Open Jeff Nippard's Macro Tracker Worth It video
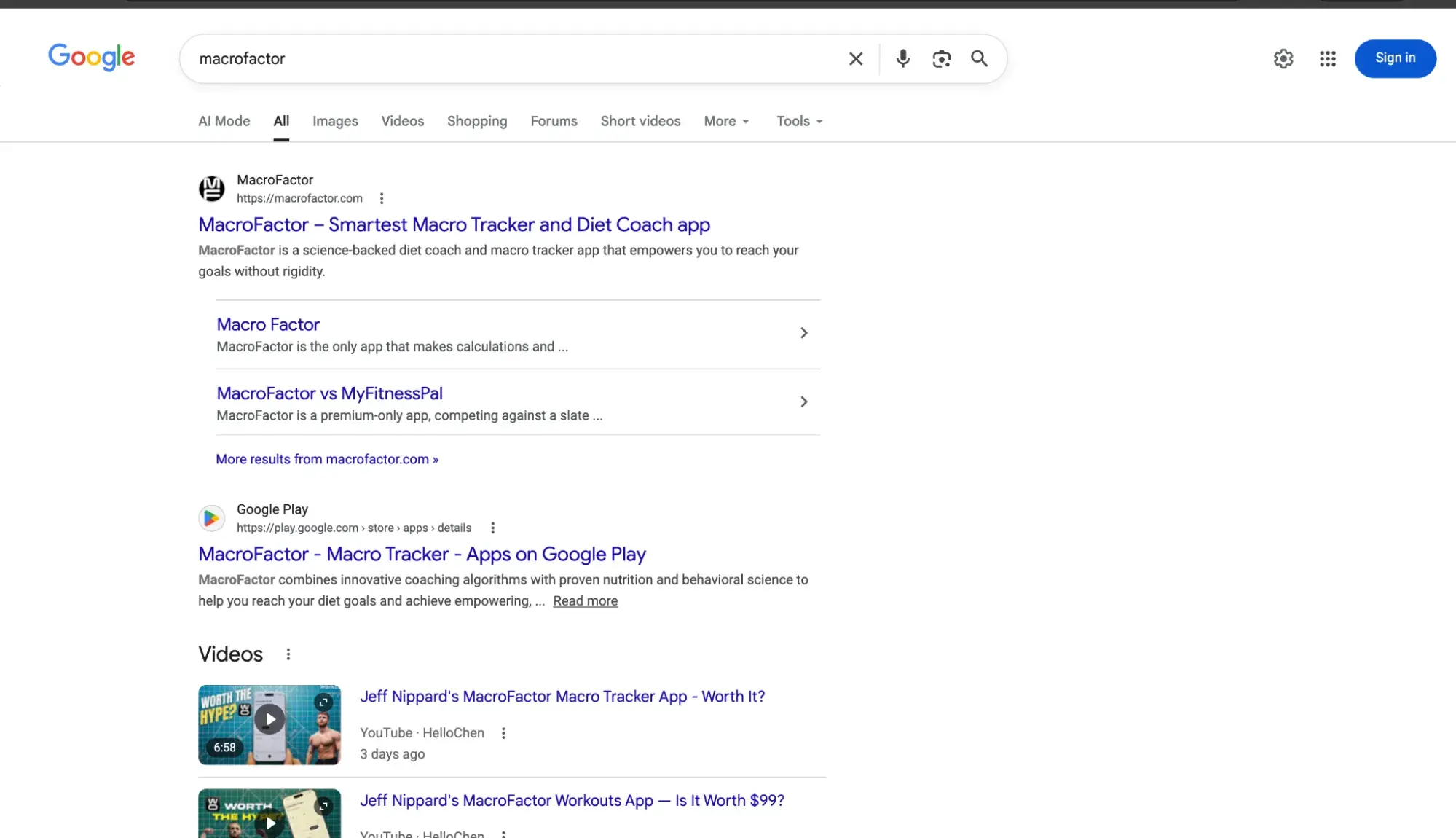1456x838 pixels. [562, 697]
